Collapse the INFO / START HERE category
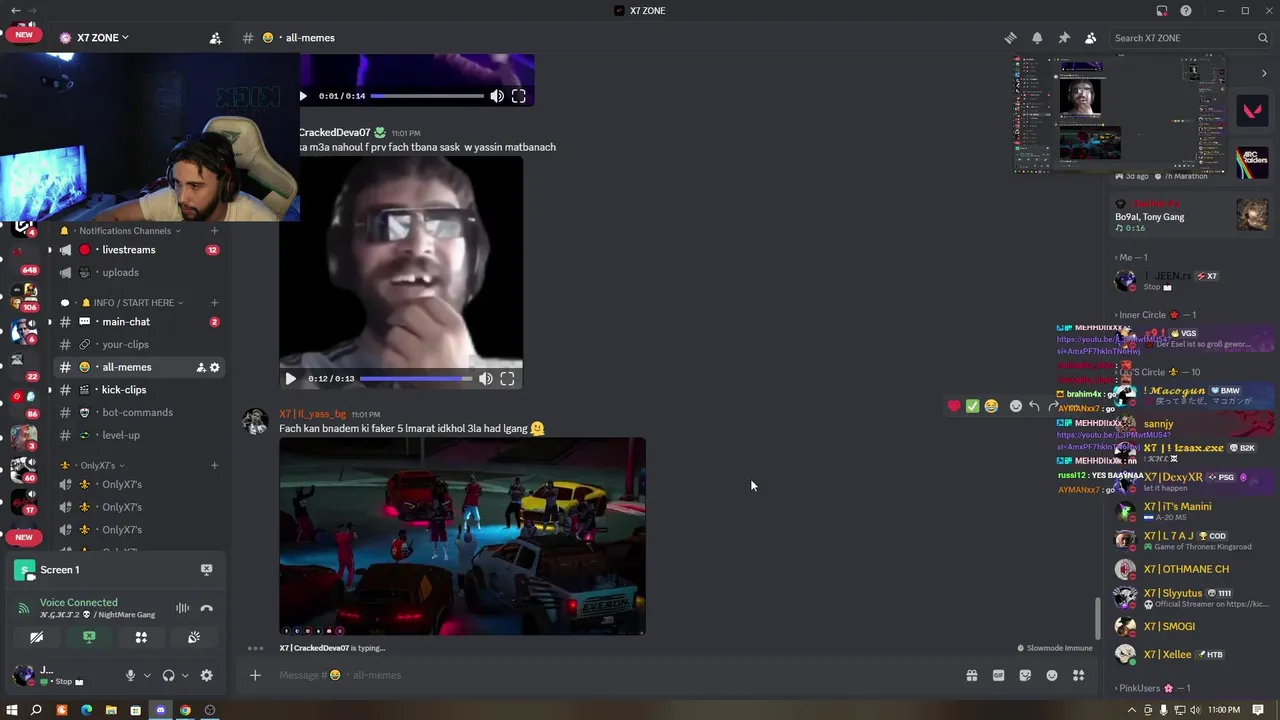Viewport: 1280px width, 720px height. click(134, 303)
